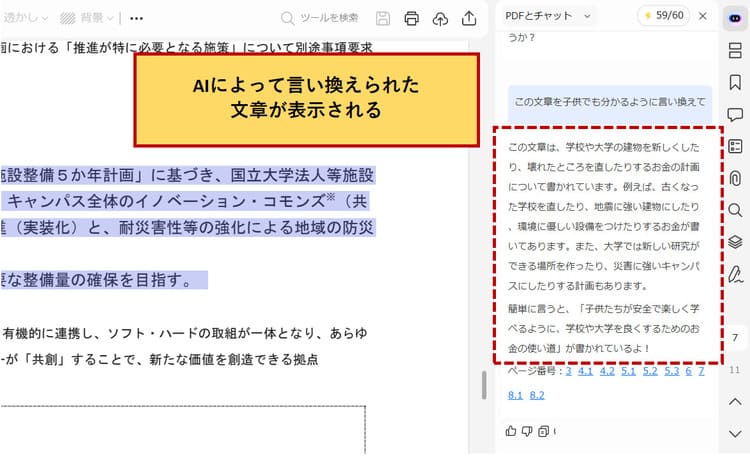Click the thumbs up feedback icon

coord(511,431)
